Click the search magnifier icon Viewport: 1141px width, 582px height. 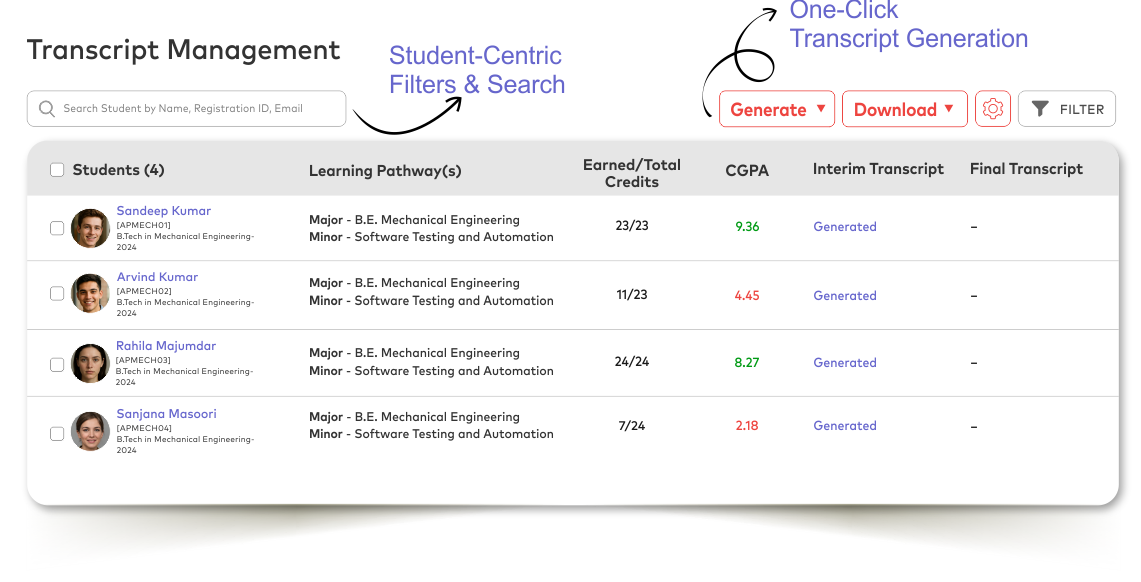[46, 109]
